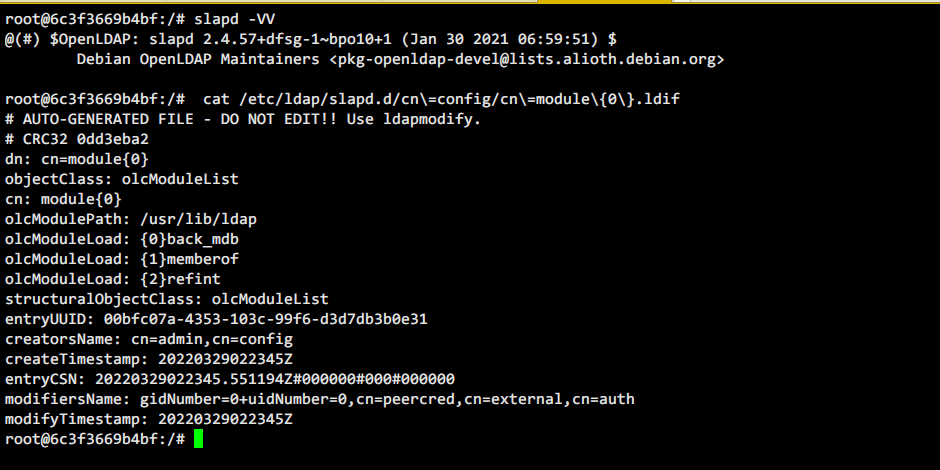
Task: Click the olcModulePath /usr/lib/ldap line
Action: [x=131, y=219]
